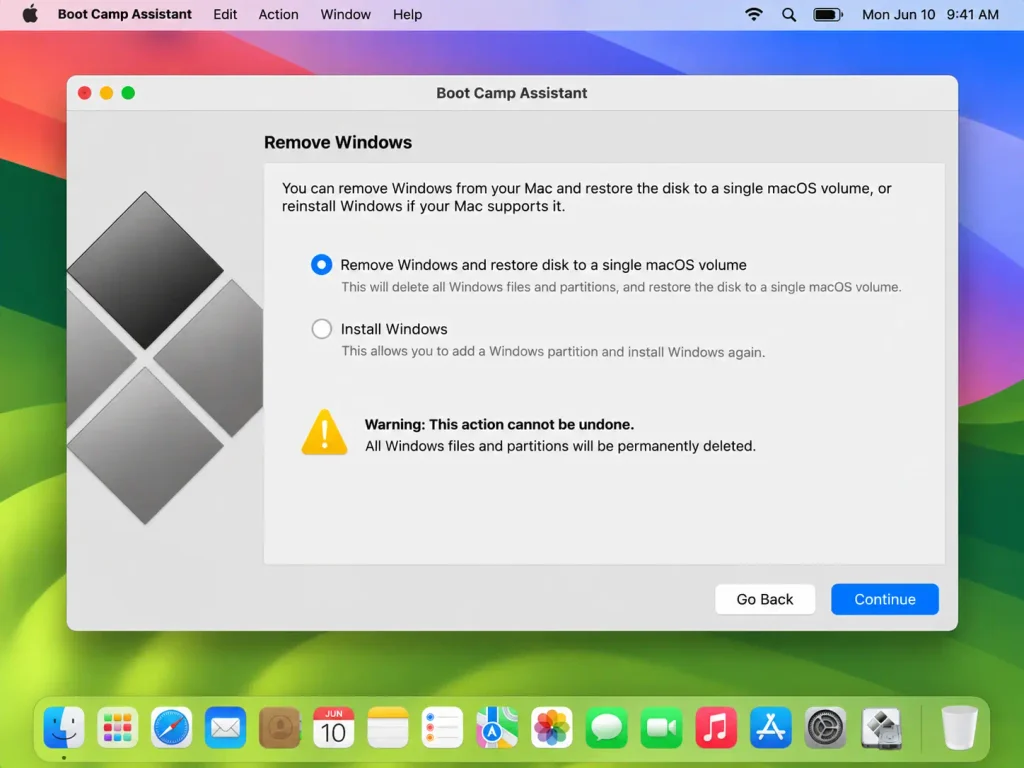Open the Edit menu
Screen dimensions: 1024x768
point(225,14)
